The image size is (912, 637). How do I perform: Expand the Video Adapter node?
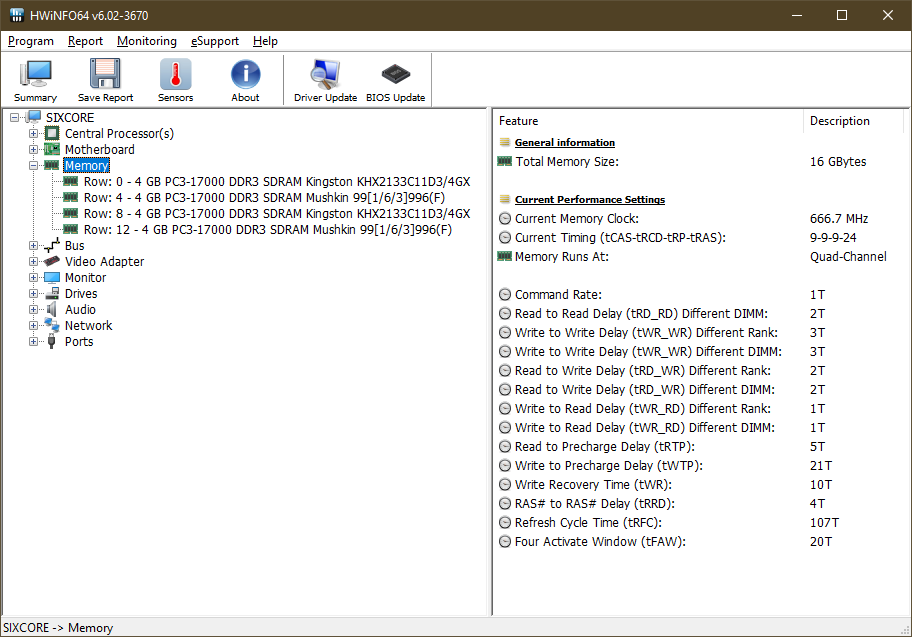[x=33, y=261]
